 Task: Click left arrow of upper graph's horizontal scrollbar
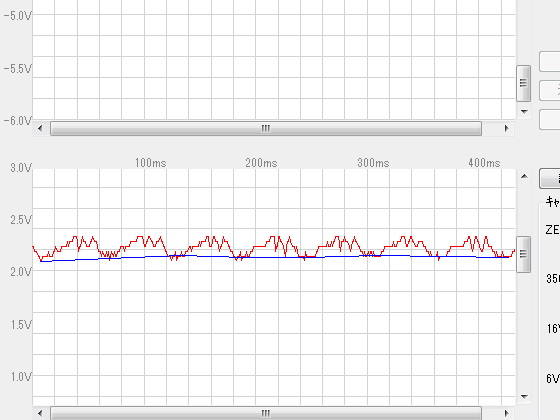(40, 129)
